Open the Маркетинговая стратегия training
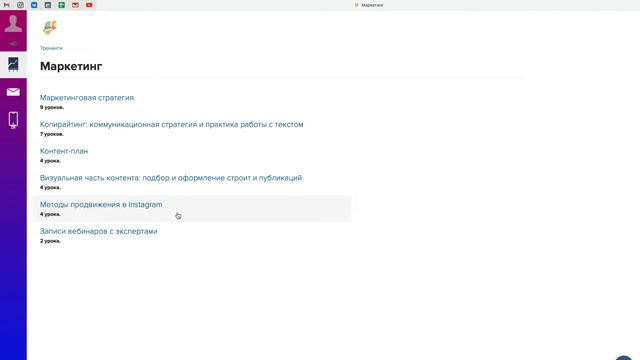The height and width of the screenshot is (360, 640). 87,98
